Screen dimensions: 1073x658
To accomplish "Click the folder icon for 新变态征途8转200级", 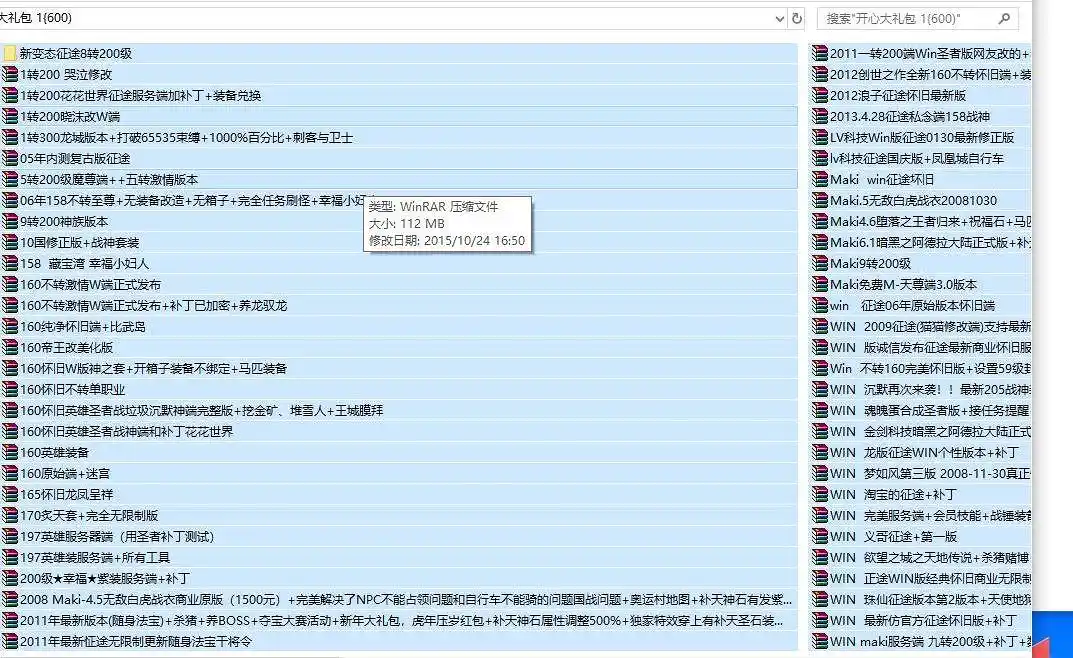I will [x=10, y=54].
